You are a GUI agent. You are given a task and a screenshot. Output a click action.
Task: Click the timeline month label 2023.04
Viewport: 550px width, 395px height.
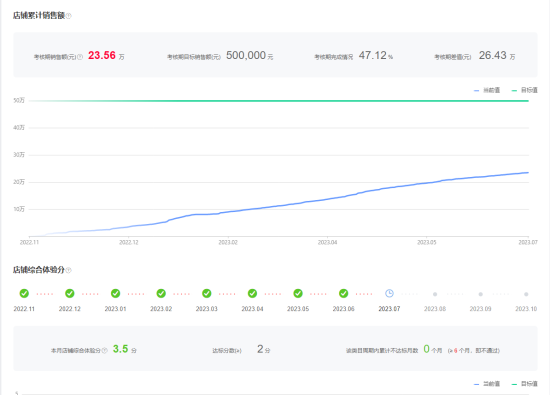pyautogui.click(x=252, y=309)
